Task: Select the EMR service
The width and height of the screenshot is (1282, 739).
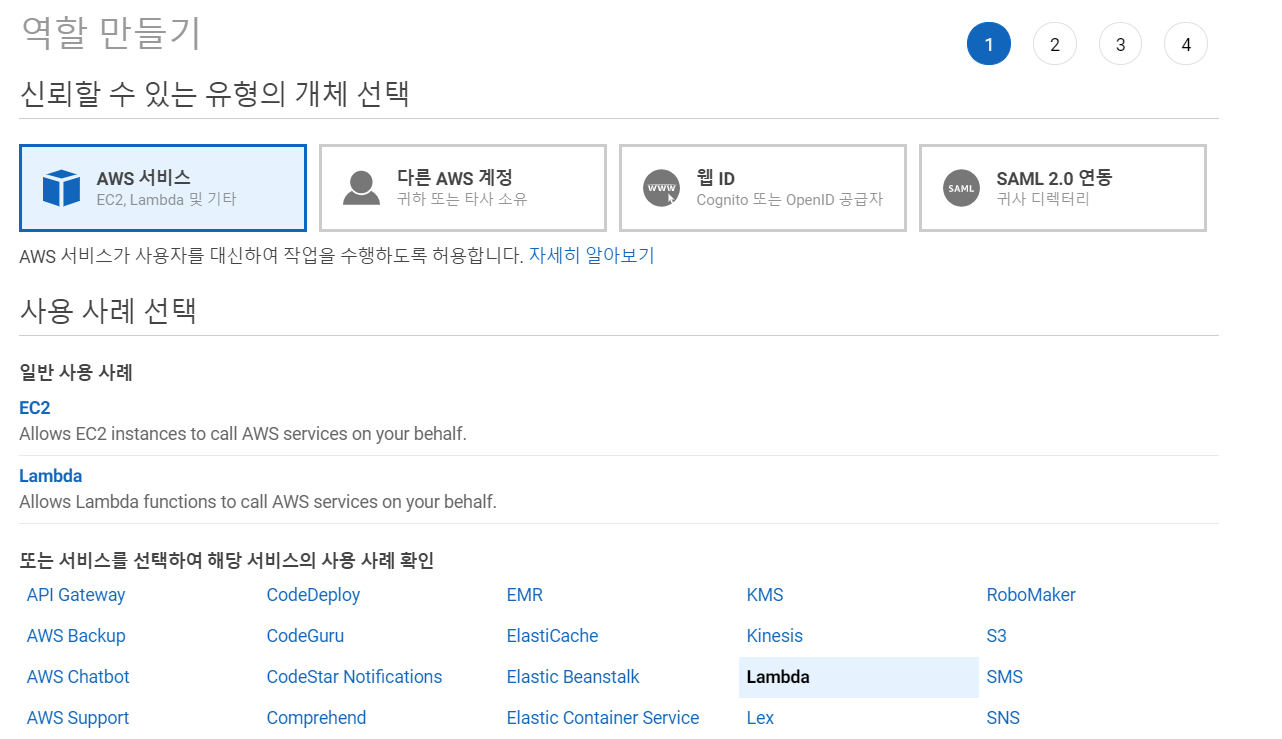Action: [x=525, y=595]
